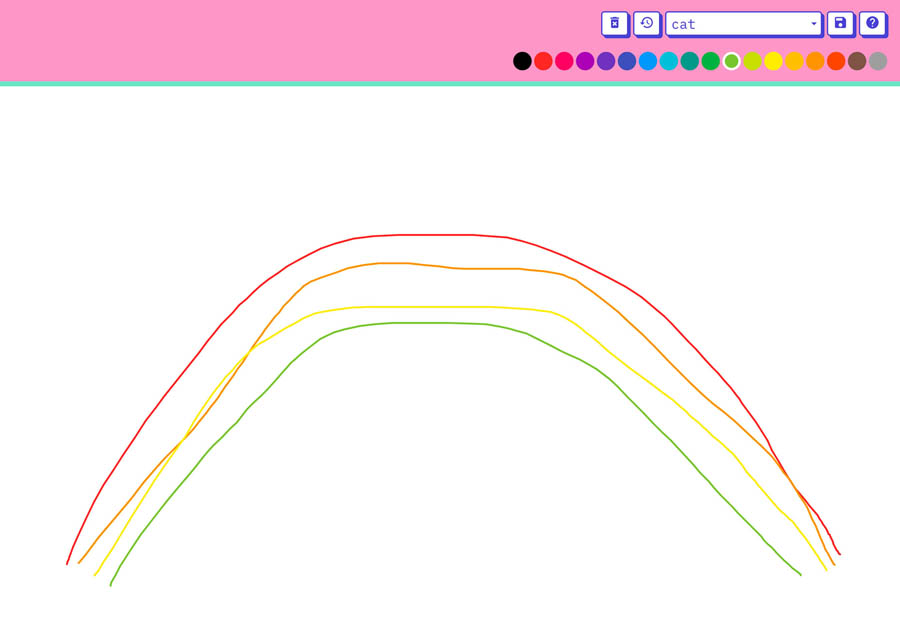Click the trash clear-canvas icon
Screen dimensions: 900x621
point(615,24)
